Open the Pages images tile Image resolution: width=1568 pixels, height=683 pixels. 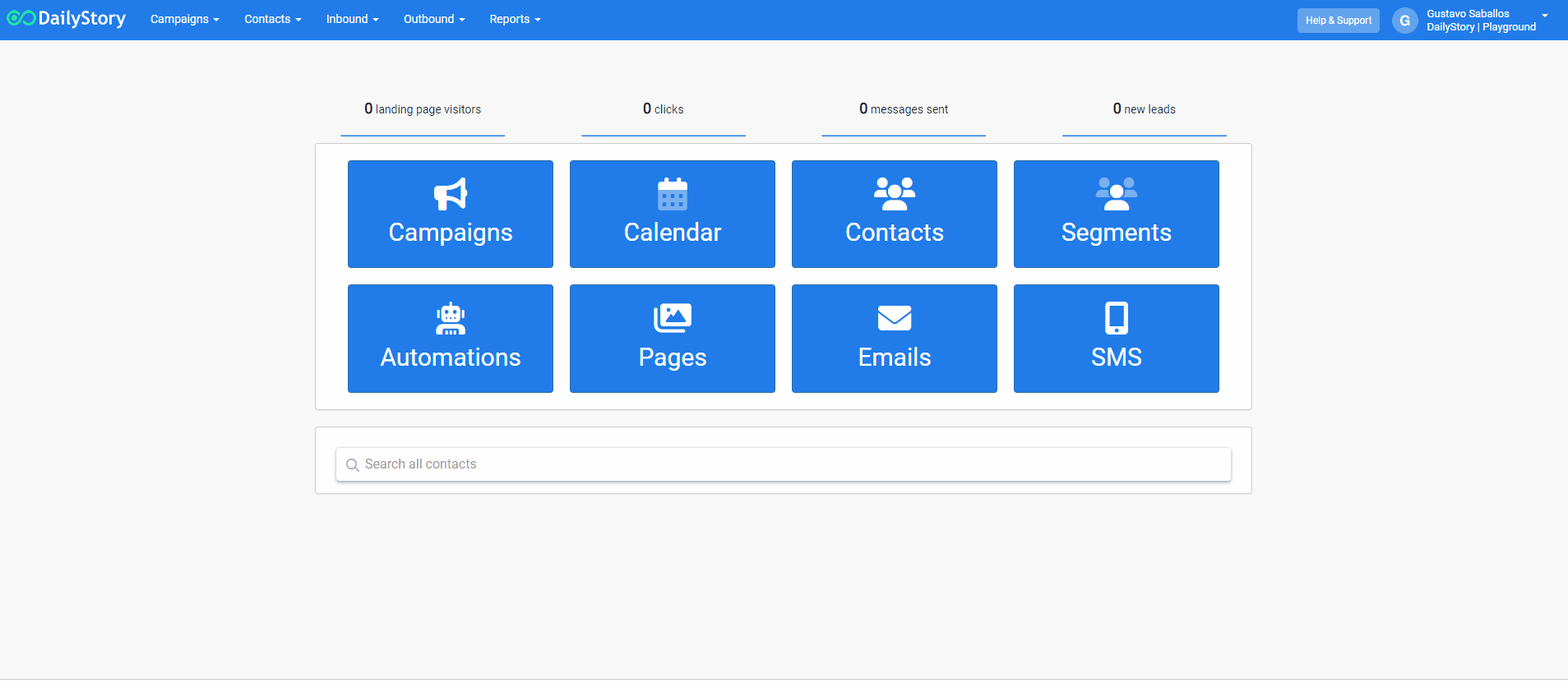(x=673, y=339)
